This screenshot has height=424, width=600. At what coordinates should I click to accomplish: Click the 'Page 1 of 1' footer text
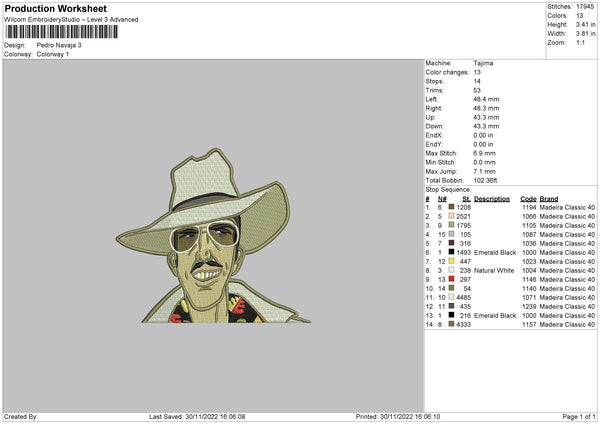click(579, 417)
